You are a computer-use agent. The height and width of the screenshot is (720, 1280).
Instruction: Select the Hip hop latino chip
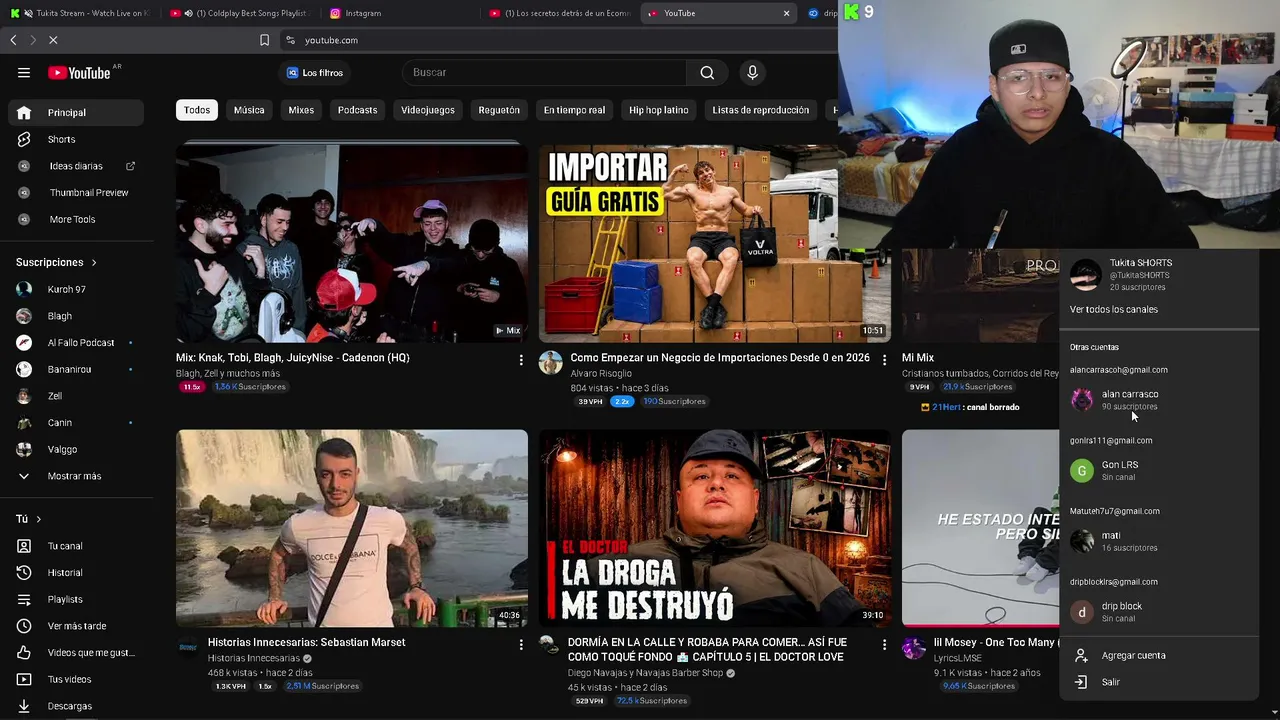click(x=659, y=110)
